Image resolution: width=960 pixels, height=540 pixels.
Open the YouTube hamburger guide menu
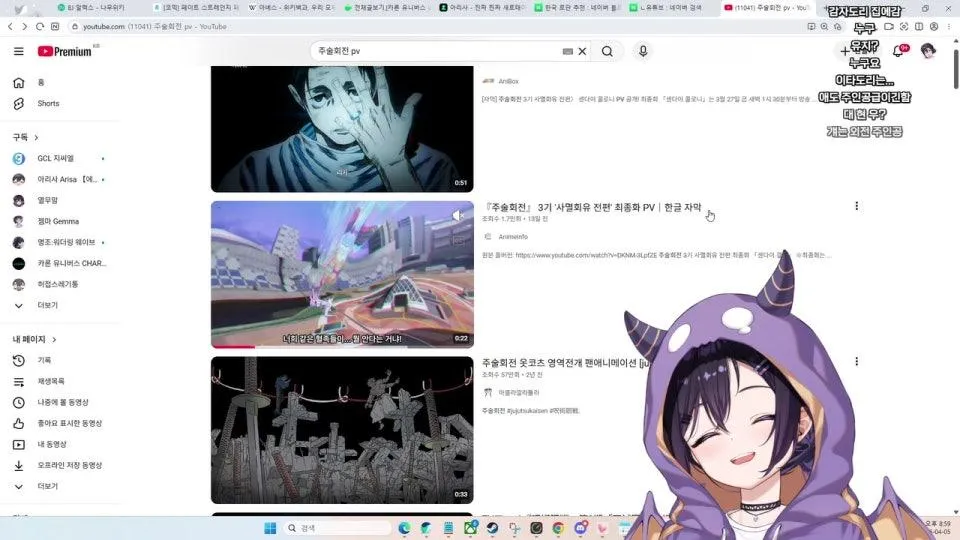pyautogui.click(x=18, y=51)
